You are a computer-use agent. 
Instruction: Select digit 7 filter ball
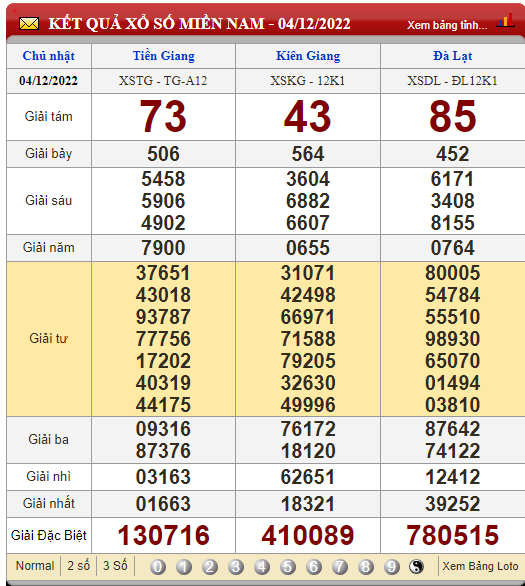pos(340,567)
